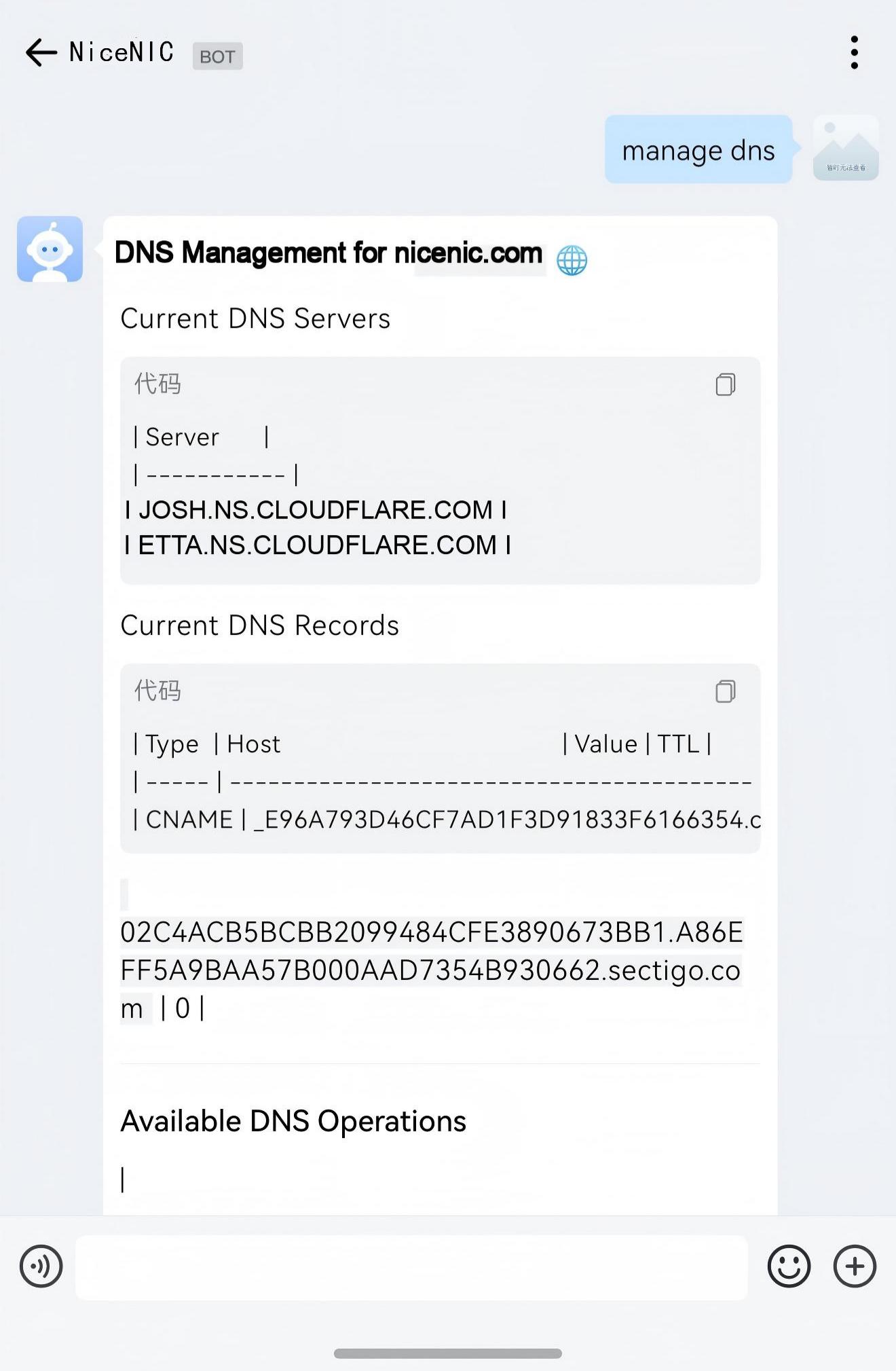Screen dimensions: 896x1371
Task: Tap the 'Current DNS Records' label
Action: [x=260, y=625]
